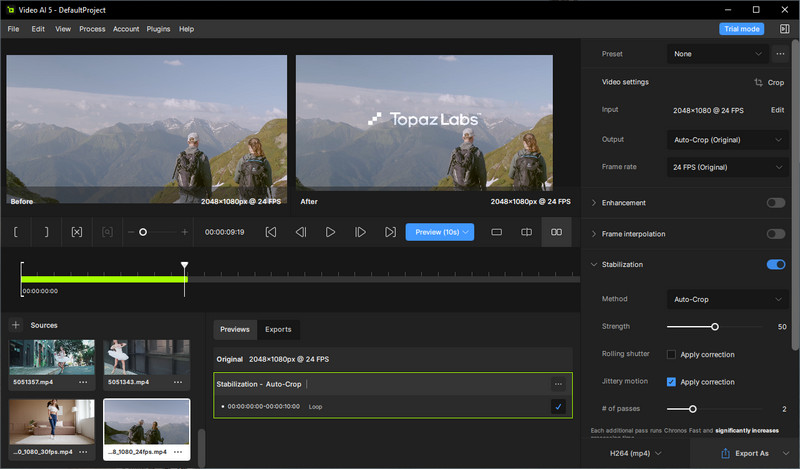Image resolution: width=800 pixels, height=469 pixels.
Task: Adjust the Strength slider handle
Action: (x=715, y=327)
